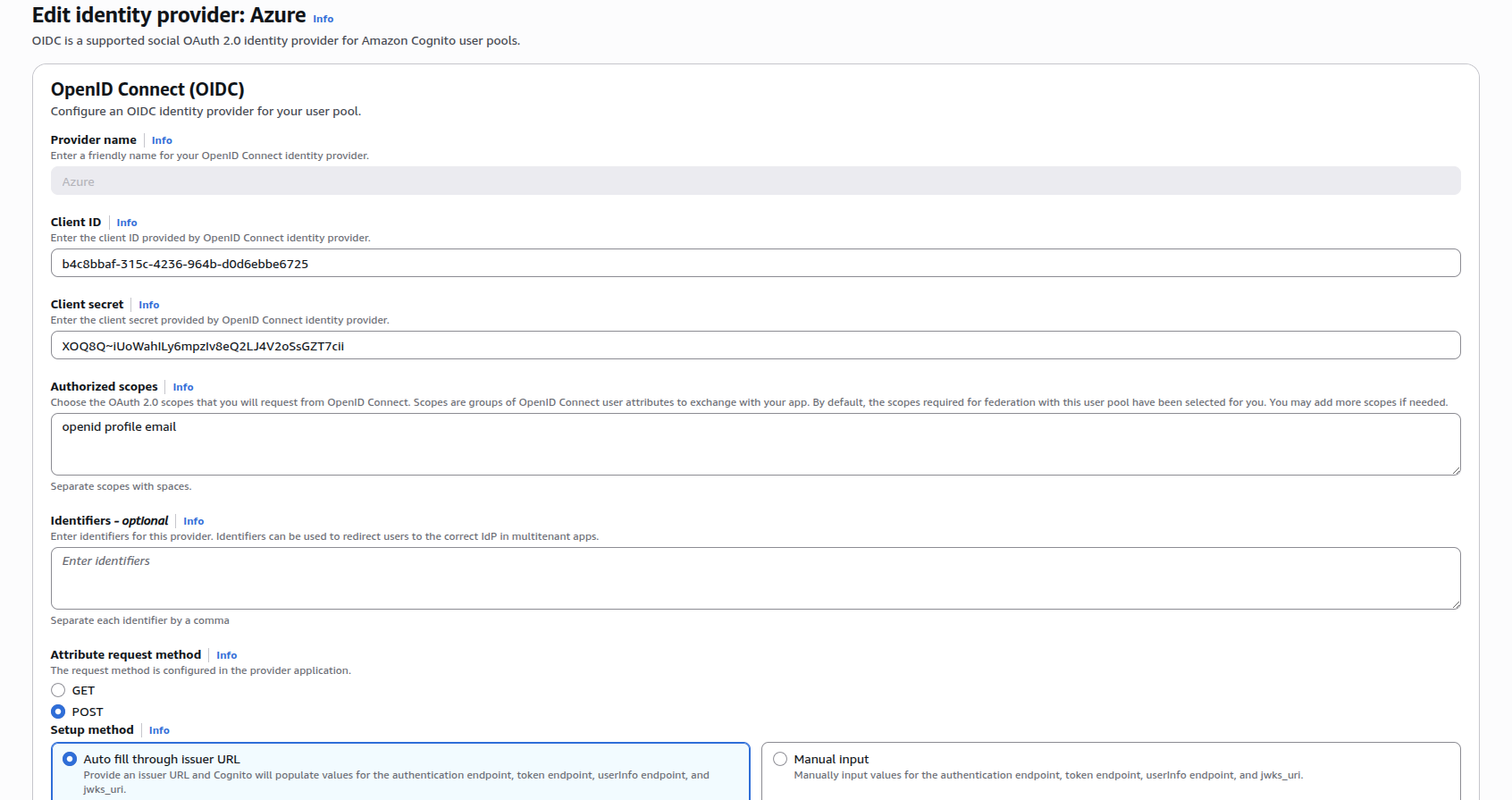The width and height of the screenshot is (1512, 800).
Task: Open the Setup method Info link
Action: 159,730
